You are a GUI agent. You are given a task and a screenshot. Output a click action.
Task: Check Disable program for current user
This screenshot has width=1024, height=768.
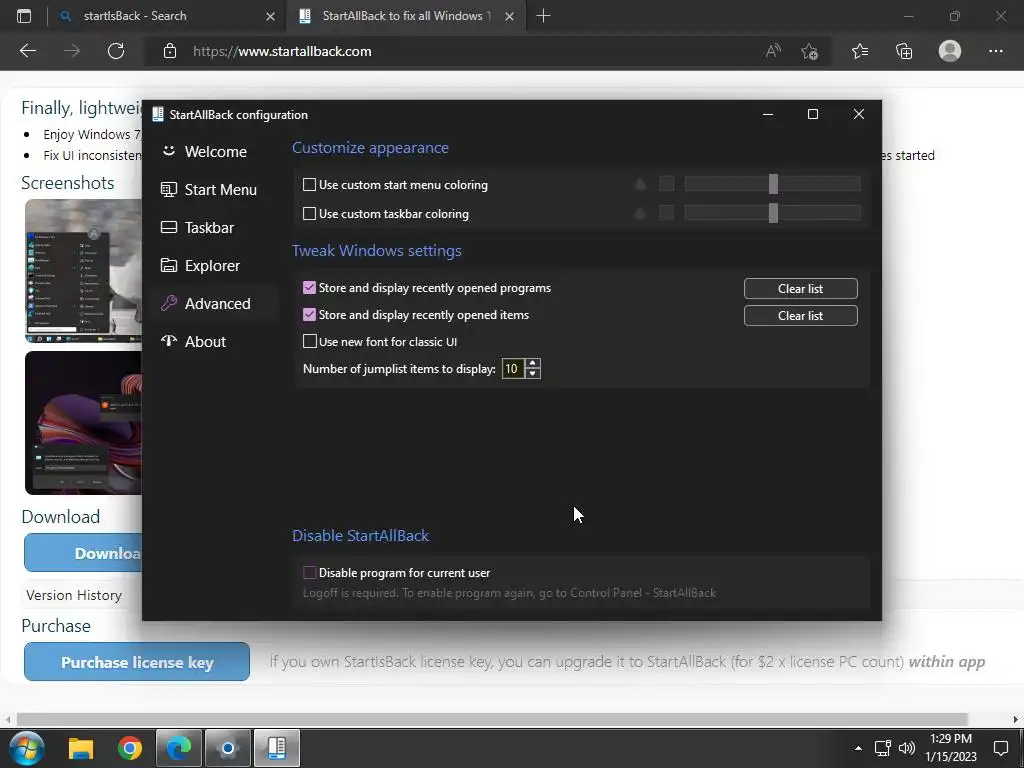tap(310, 573)
